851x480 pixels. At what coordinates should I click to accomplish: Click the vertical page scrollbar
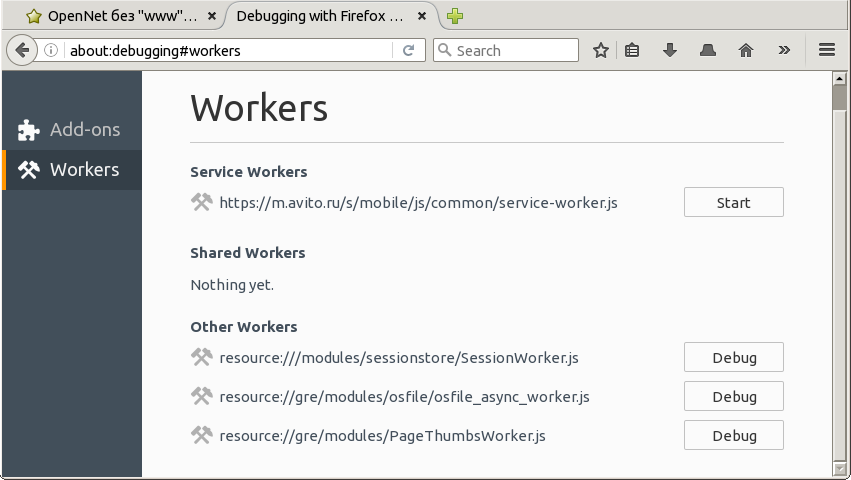pos(839,270)
